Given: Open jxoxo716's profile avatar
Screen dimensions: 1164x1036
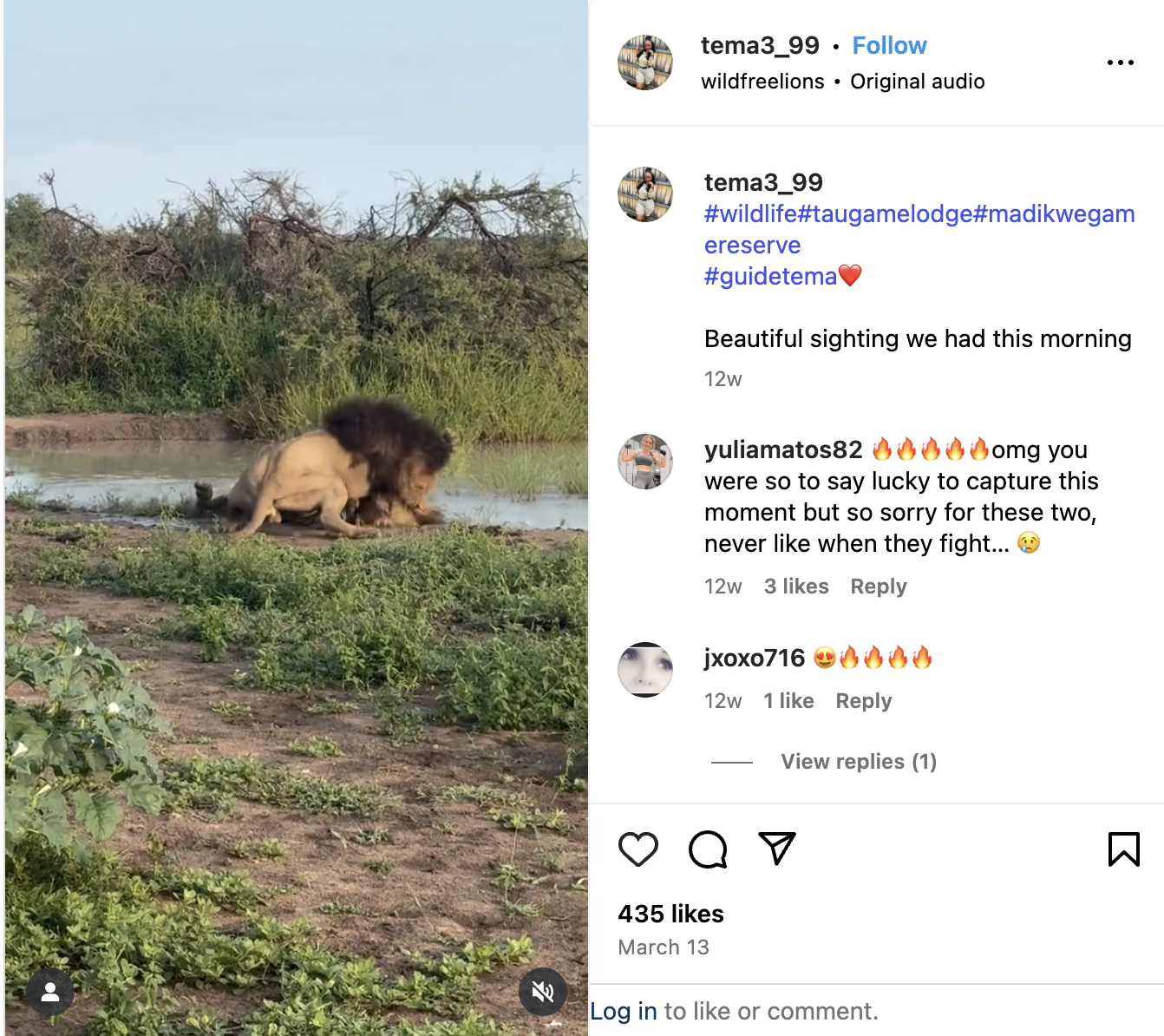Looking at the screenshot, I should coord(645,670).
